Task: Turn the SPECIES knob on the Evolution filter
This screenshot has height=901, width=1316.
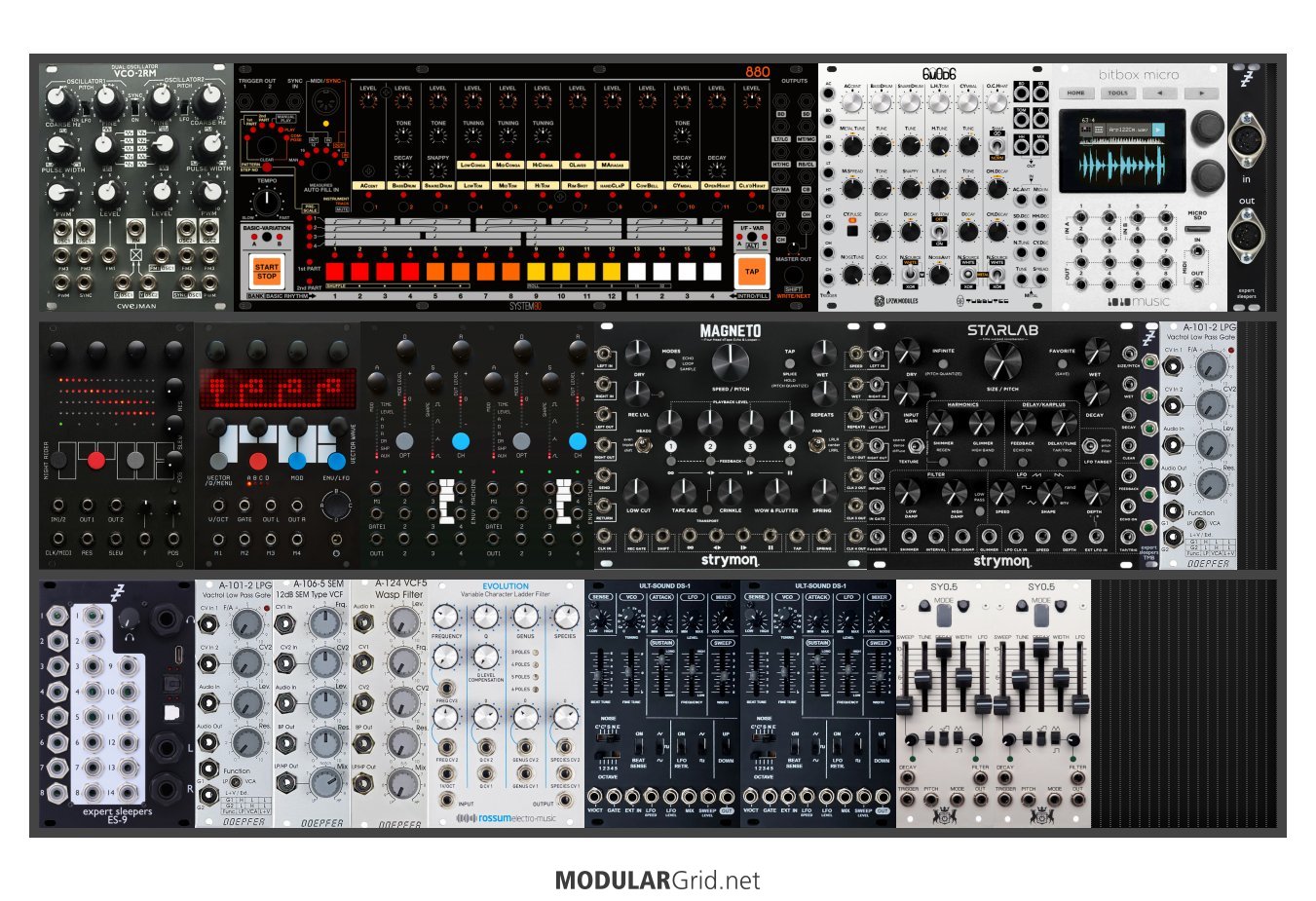Action: [x=565, y=616]
